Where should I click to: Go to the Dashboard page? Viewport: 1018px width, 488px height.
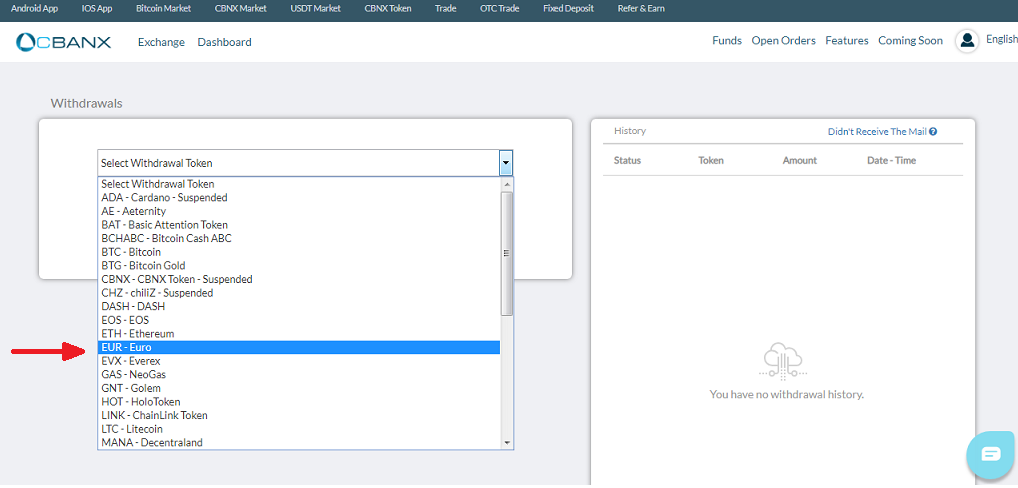pyautogui.click(x=225, y=42)
